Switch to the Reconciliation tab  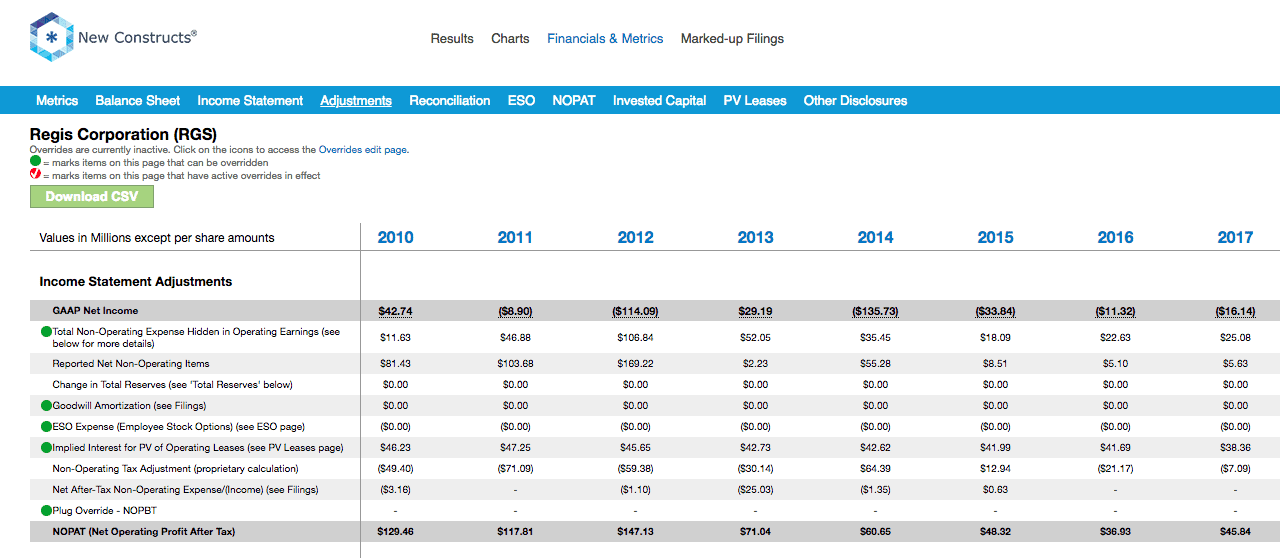[x=450, y=101]
